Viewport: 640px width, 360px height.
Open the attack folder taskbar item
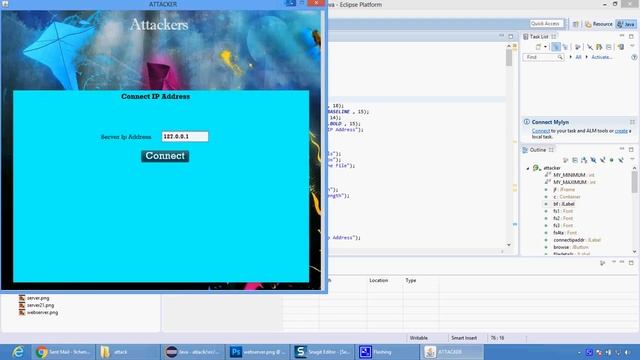pos(128,352)
